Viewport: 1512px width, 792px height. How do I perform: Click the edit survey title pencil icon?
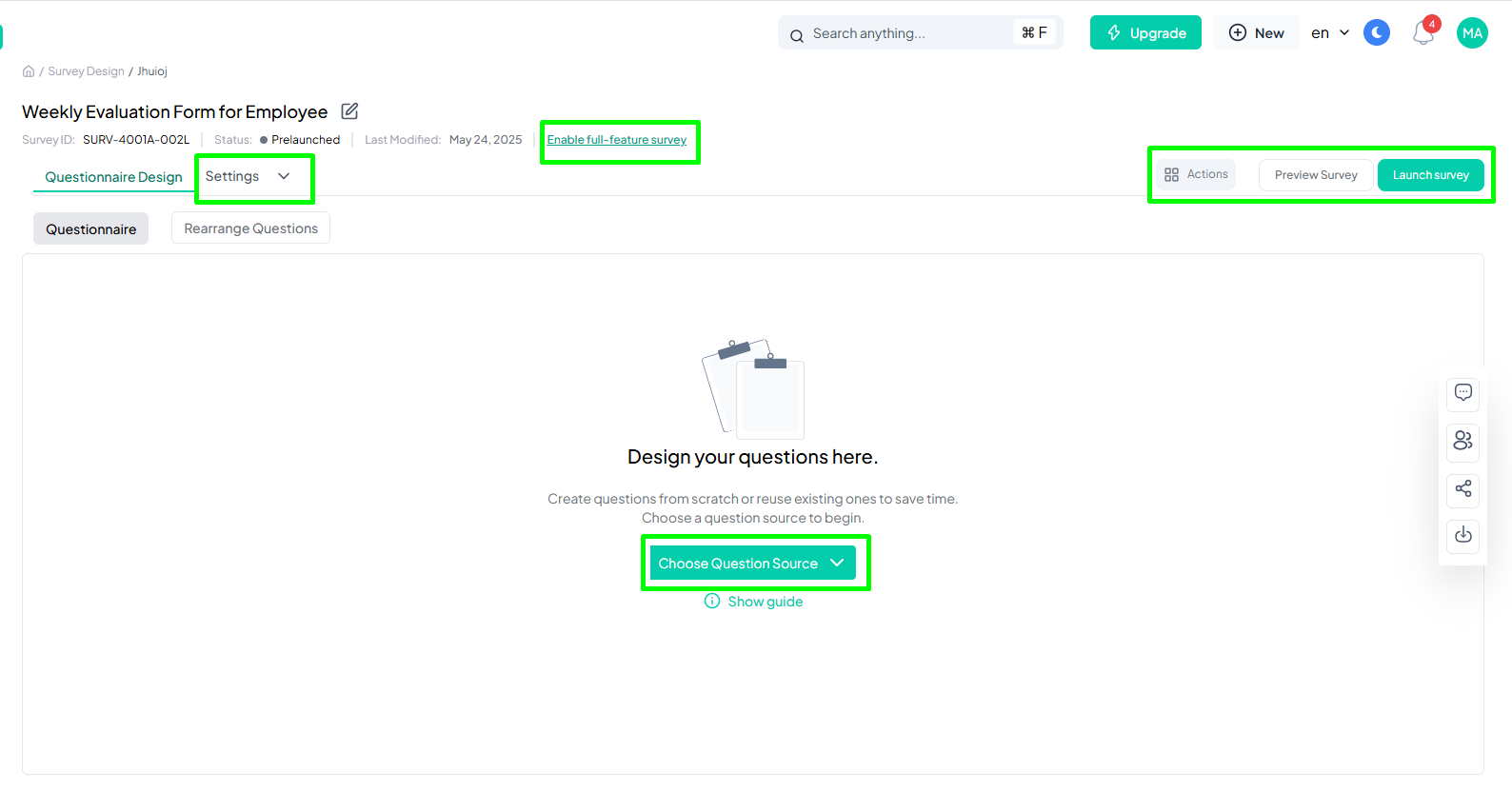(x=349, y=111)
